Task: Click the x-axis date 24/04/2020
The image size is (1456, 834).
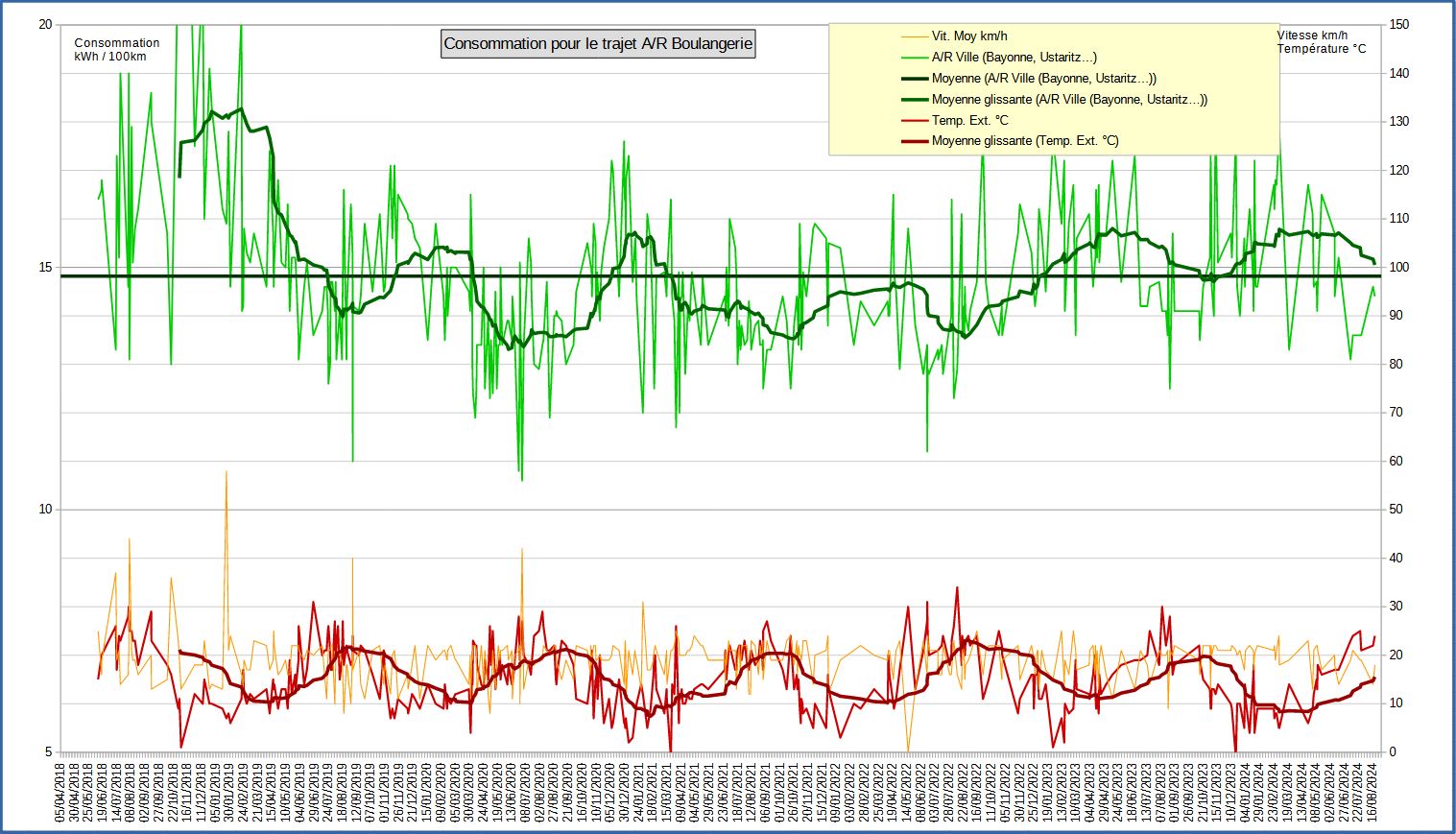Action: [485, 793]
